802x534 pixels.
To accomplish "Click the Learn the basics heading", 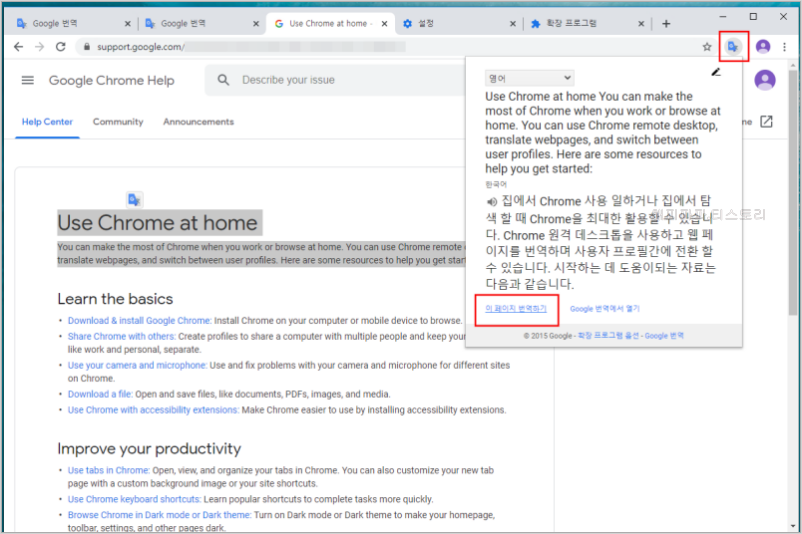I will click(115, 299).
